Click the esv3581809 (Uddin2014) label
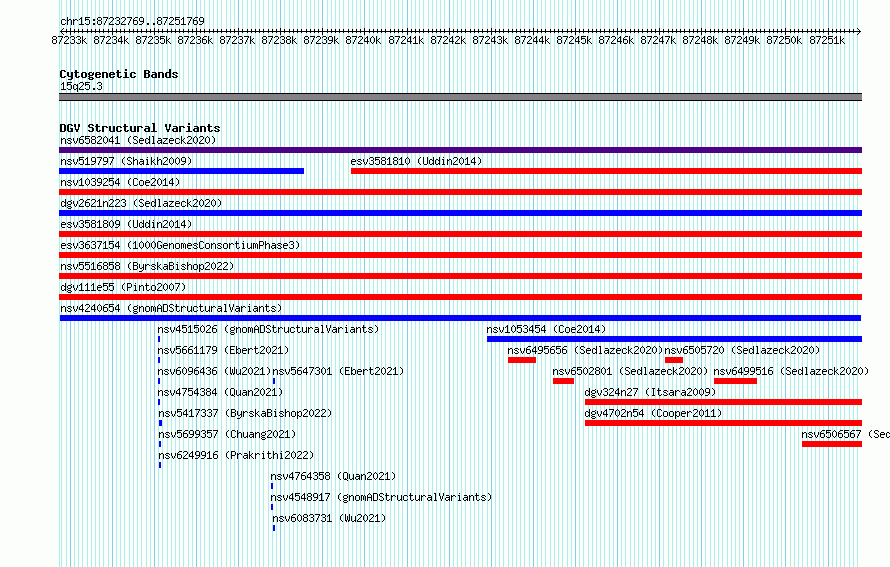 [x=126, y=224]
